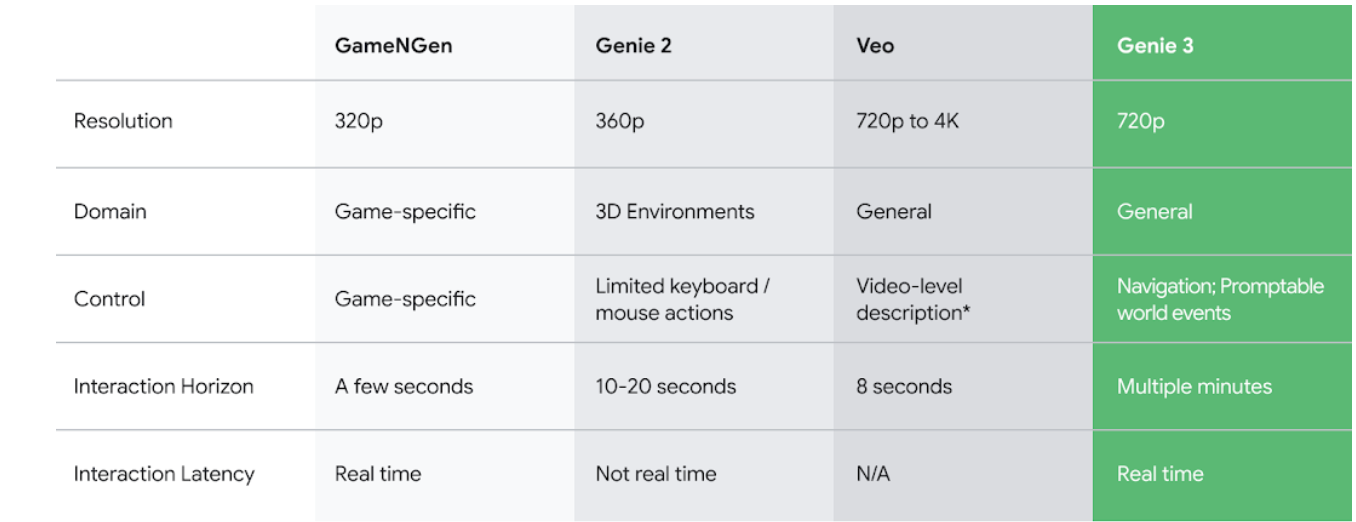Select the 10-20 seconds cell
Screen dimensions: 1356x522
(665, 387)
